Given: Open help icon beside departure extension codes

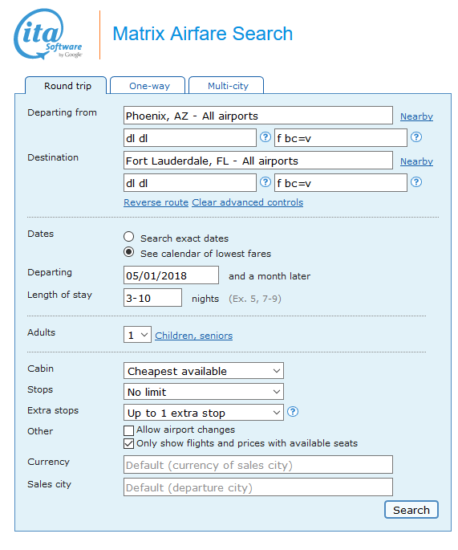Looking at the screenshot, I should (416, 137).
